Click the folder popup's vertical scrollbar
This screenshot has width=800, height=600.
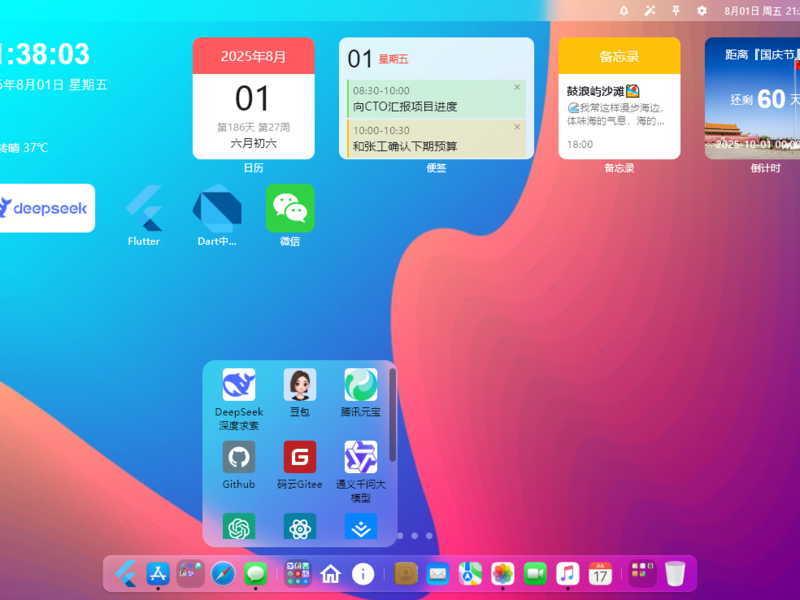[392, 415]
